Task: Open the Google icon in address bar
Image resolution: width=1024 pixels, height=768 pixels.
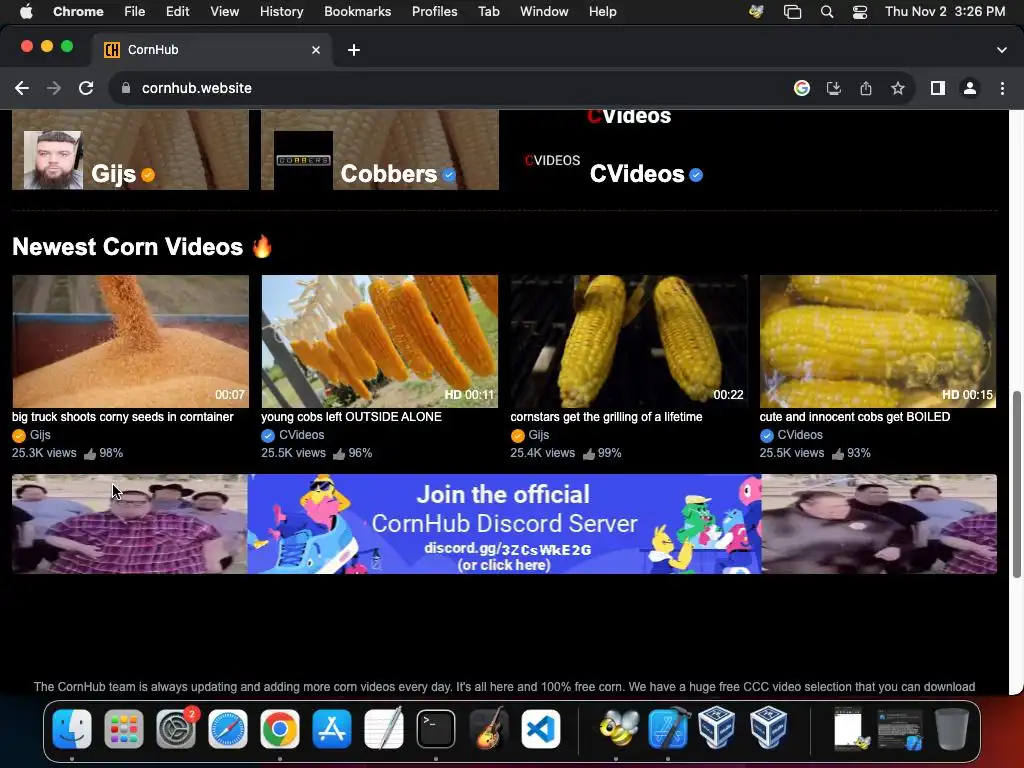Action: (x=802, y=88)
